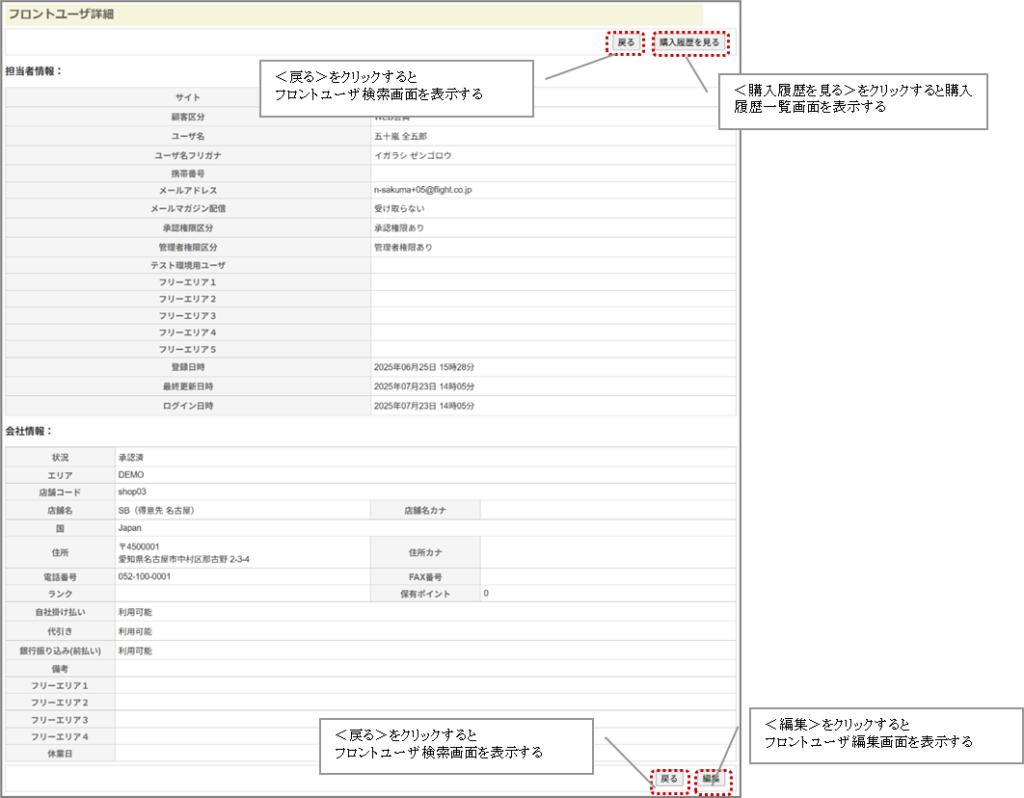Open purchase history via 購入履歴を見る
The width and height of the screenshot is (1024, 798).
(x=689, y=43)
